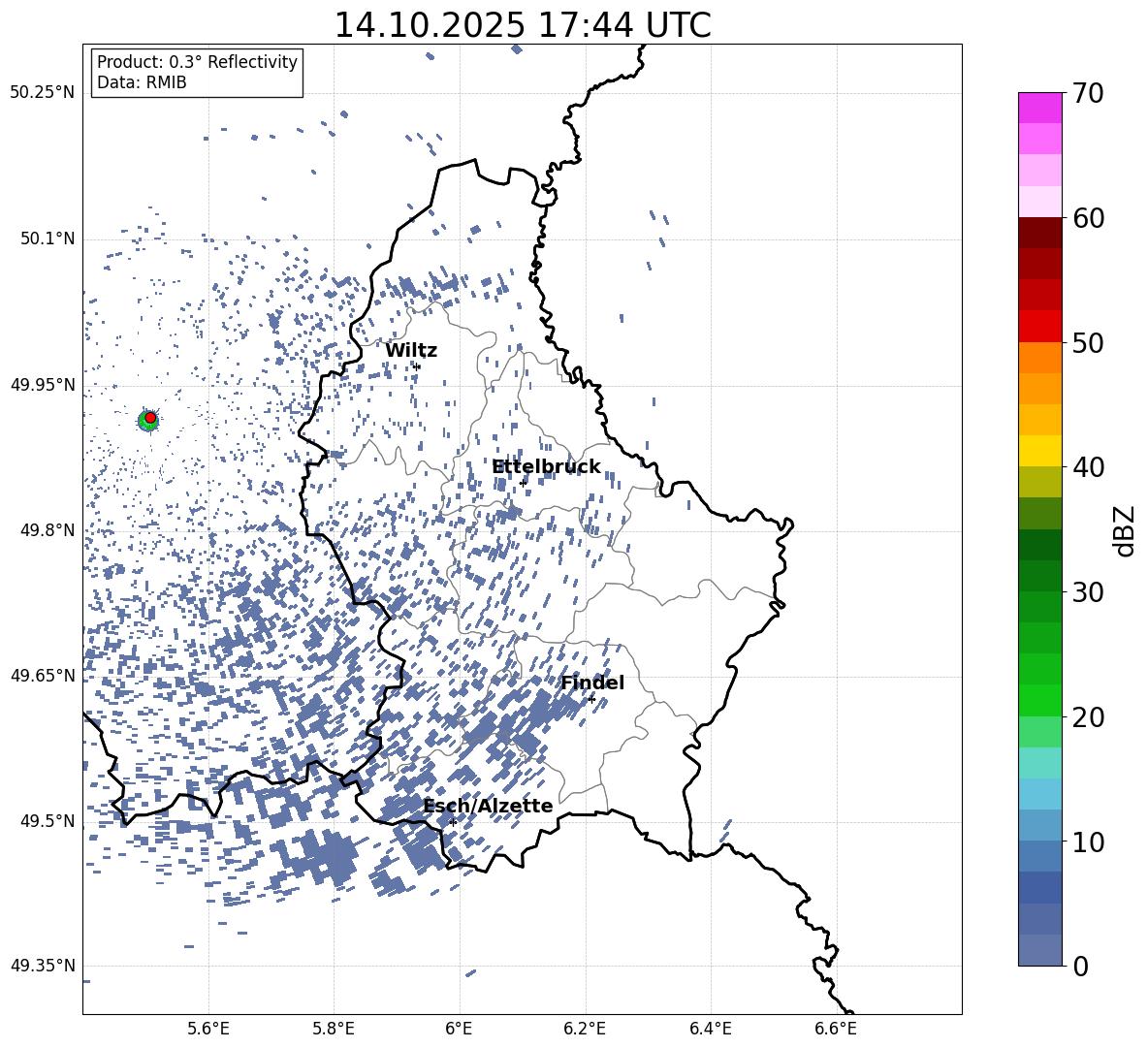The width and height of the screenshot is (1148, 1048).
Task: Click the Ettelbruck station cross marker
Action: 523,483
